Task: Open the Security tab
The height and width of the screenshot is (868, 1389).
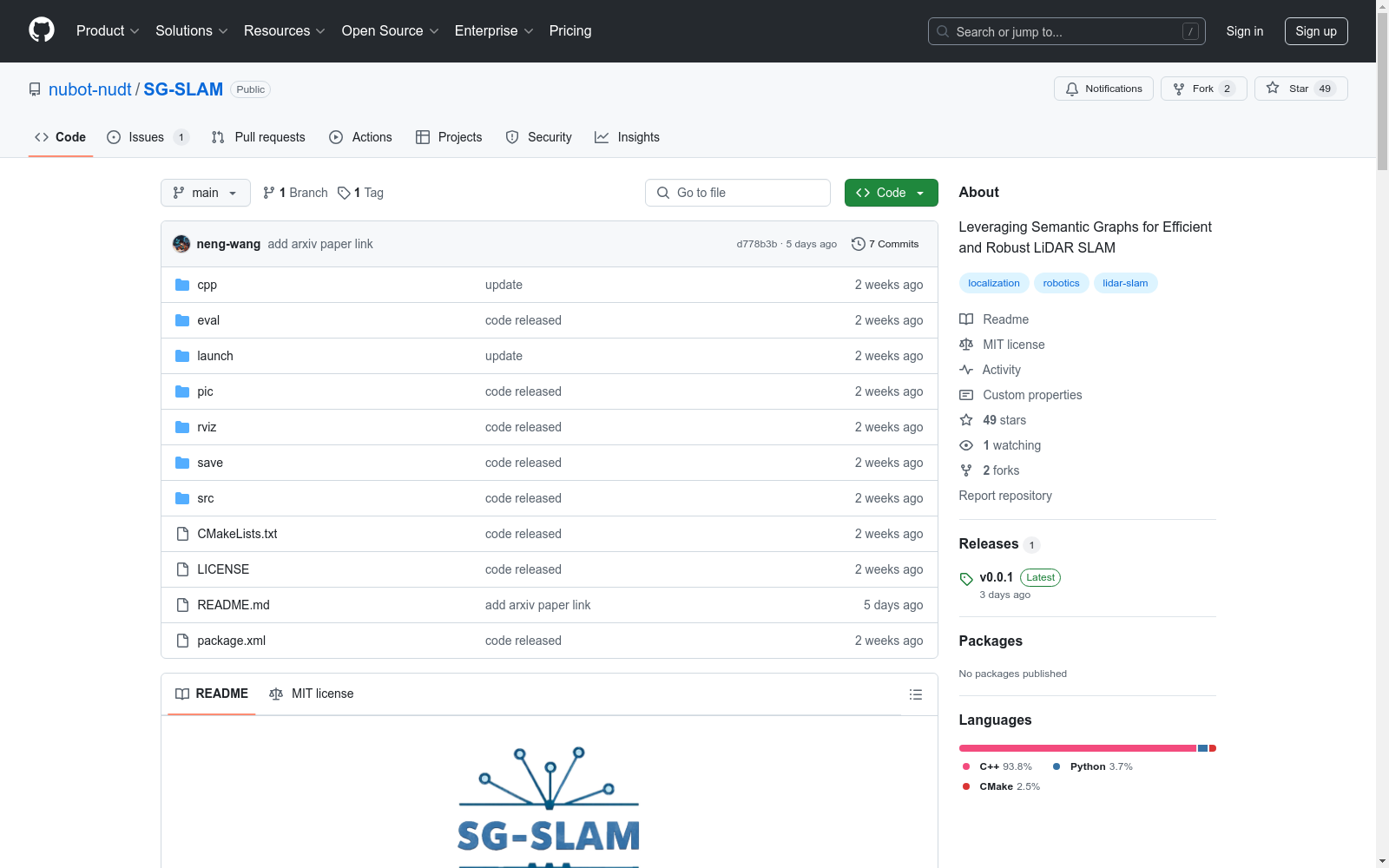Action: tap(539, 137)
